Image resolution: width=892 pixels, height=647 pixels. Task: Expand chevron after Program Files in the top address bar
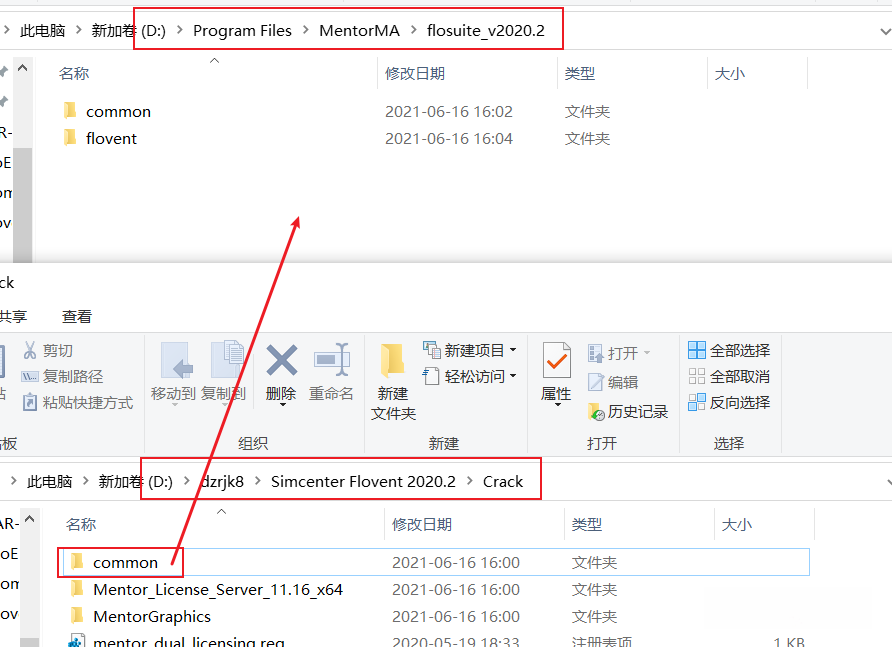click(305, 30)
